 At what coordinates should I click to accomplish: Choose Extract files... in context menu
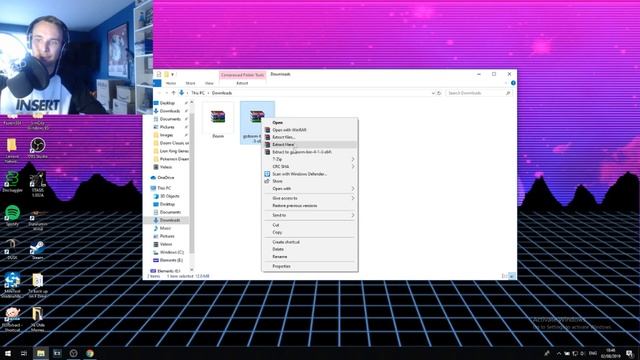coord(310,137)
